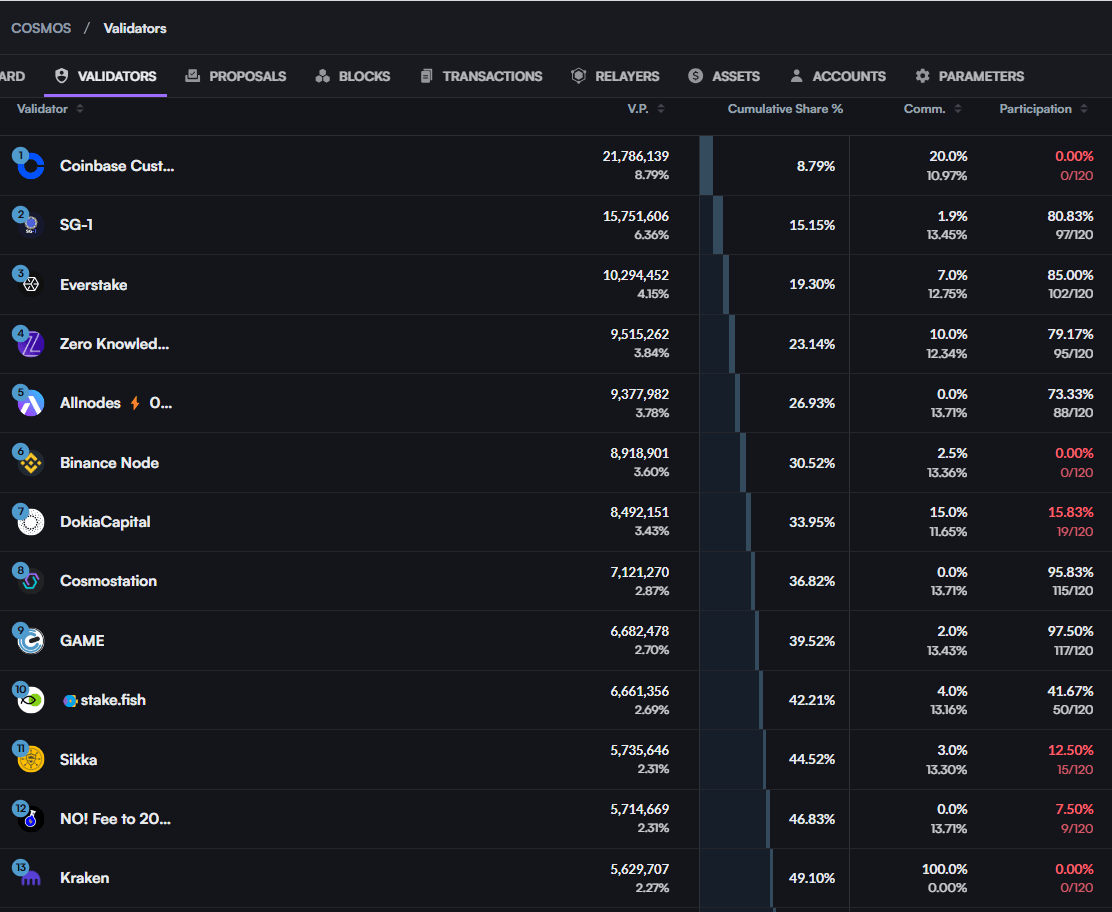The height and width of the screenshot is (912, 1112).
Task: Open the Coinbase Cust... validator name
Action: (117, 166)
